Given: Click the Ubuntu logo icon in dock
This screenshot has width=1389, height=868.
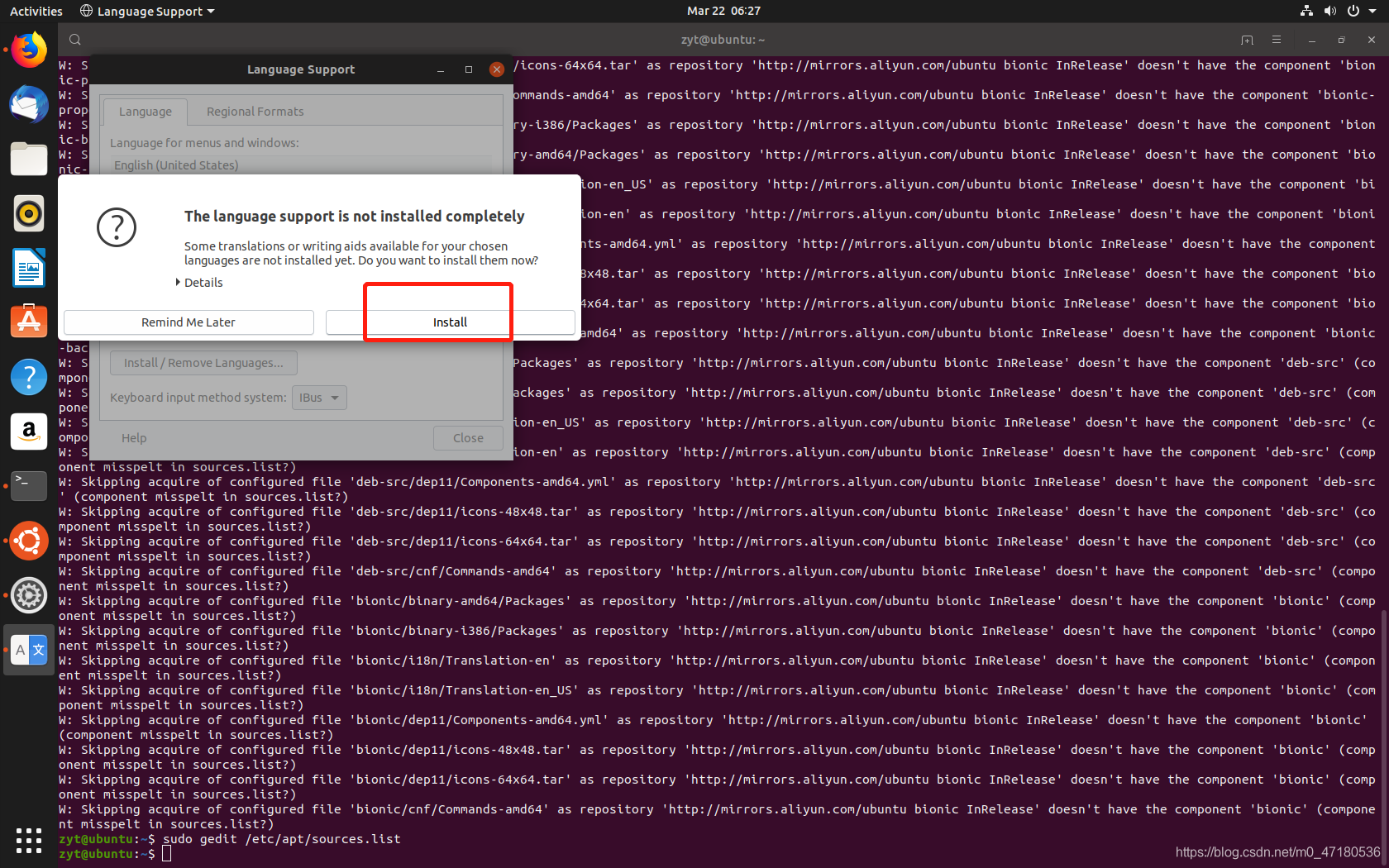Looking at the screenshot, I should click(x=29, y=541).
